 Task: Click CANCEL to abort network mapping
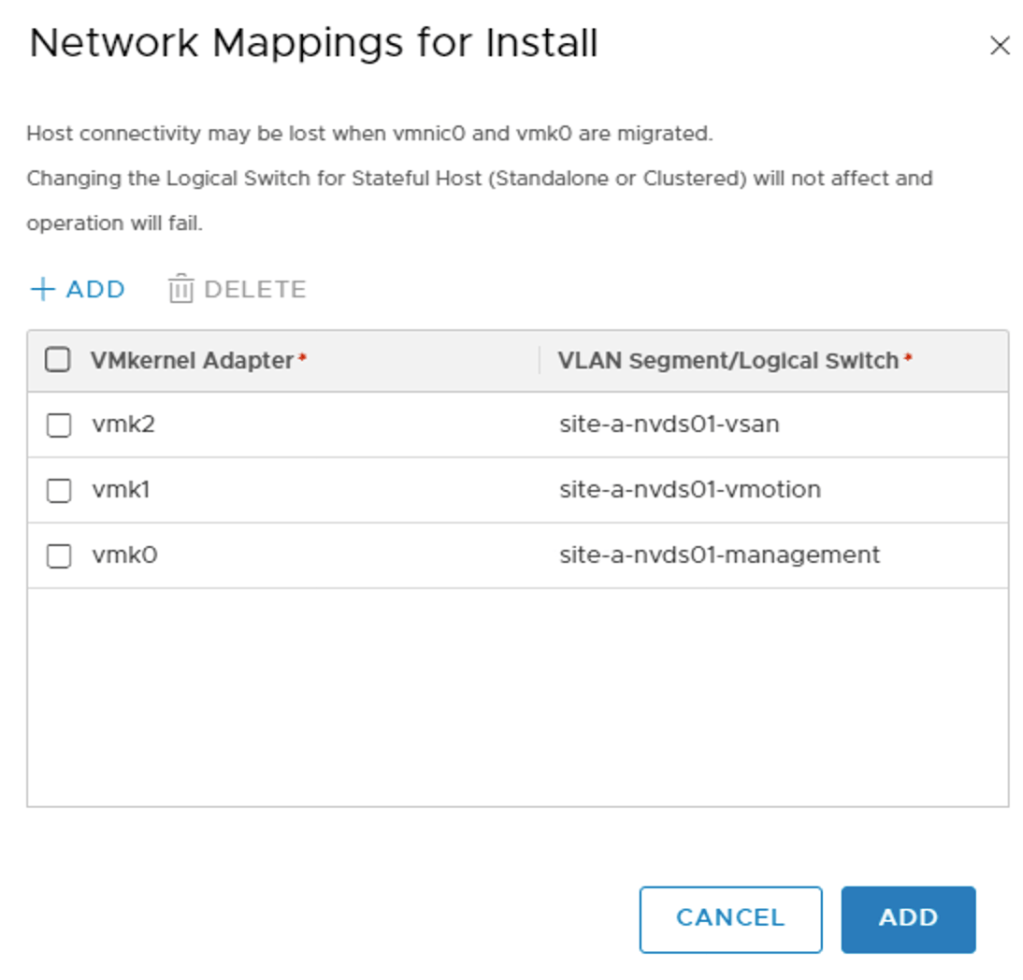coord(729,918)
